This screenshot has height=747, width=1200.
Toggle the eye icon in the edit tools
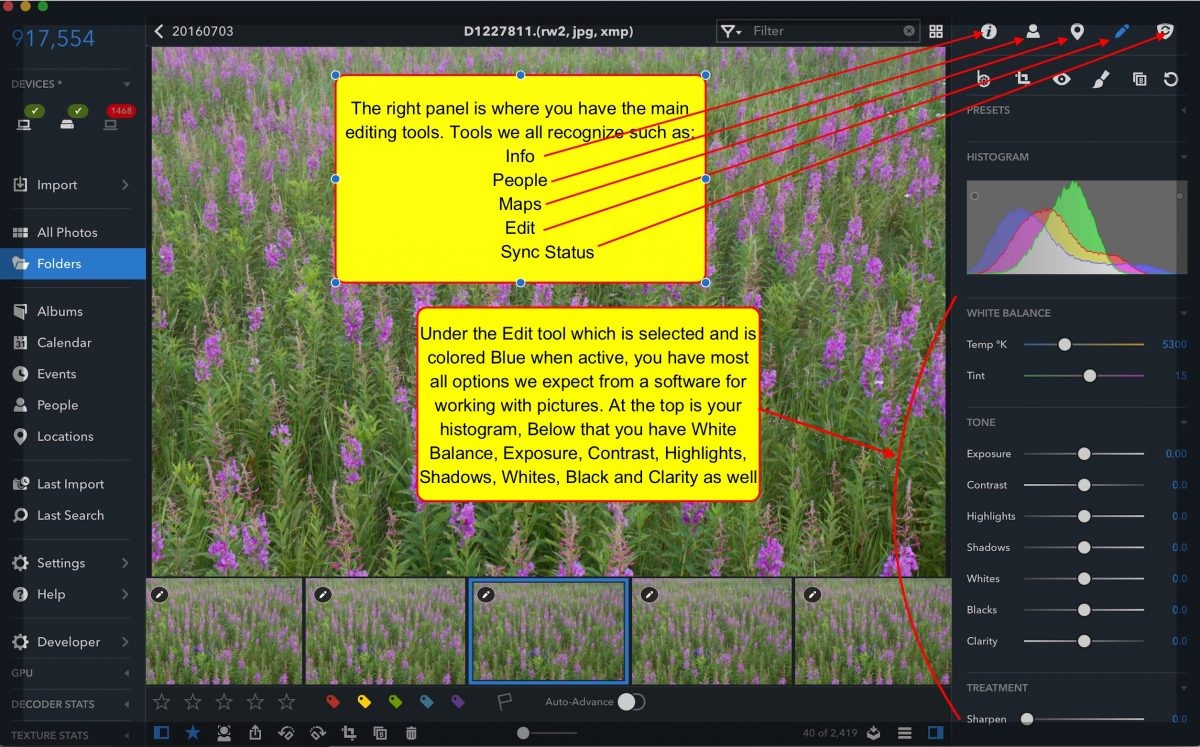(1061, 78)
